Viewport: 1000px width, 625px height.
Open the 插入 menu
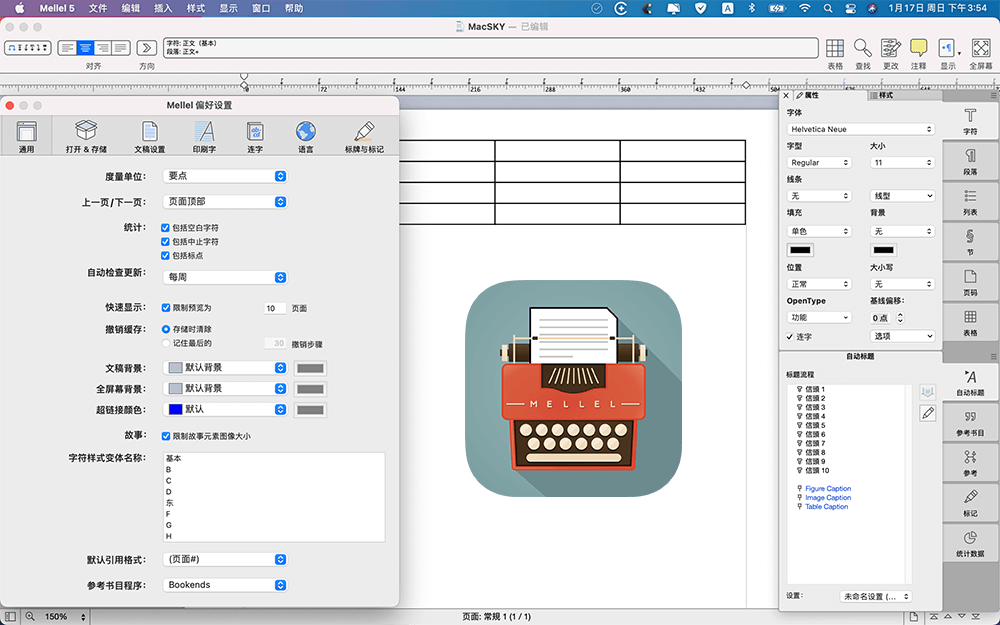tap(163, 8)
